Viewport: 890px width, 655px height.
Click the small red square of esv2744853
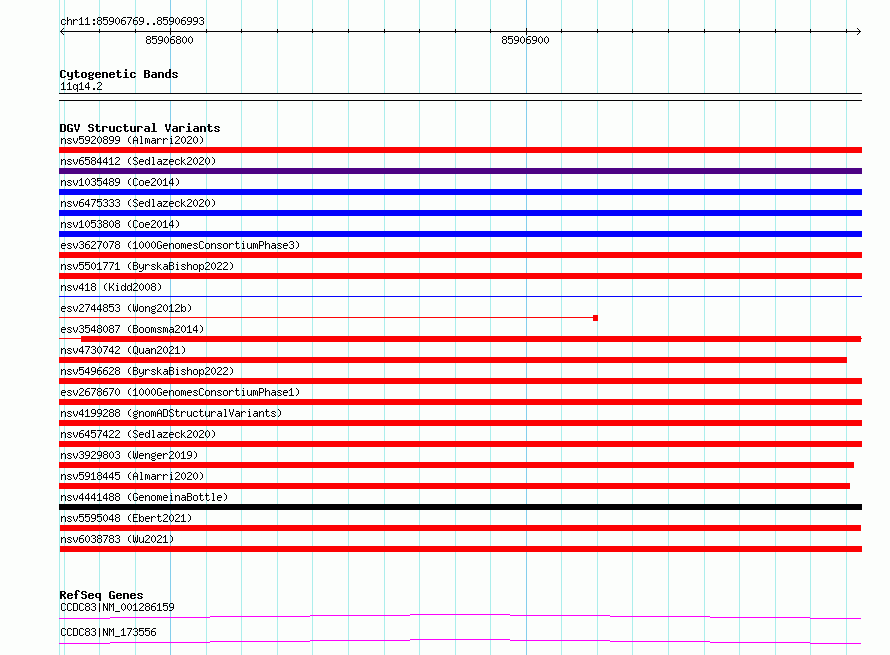[x=595, y=318]
